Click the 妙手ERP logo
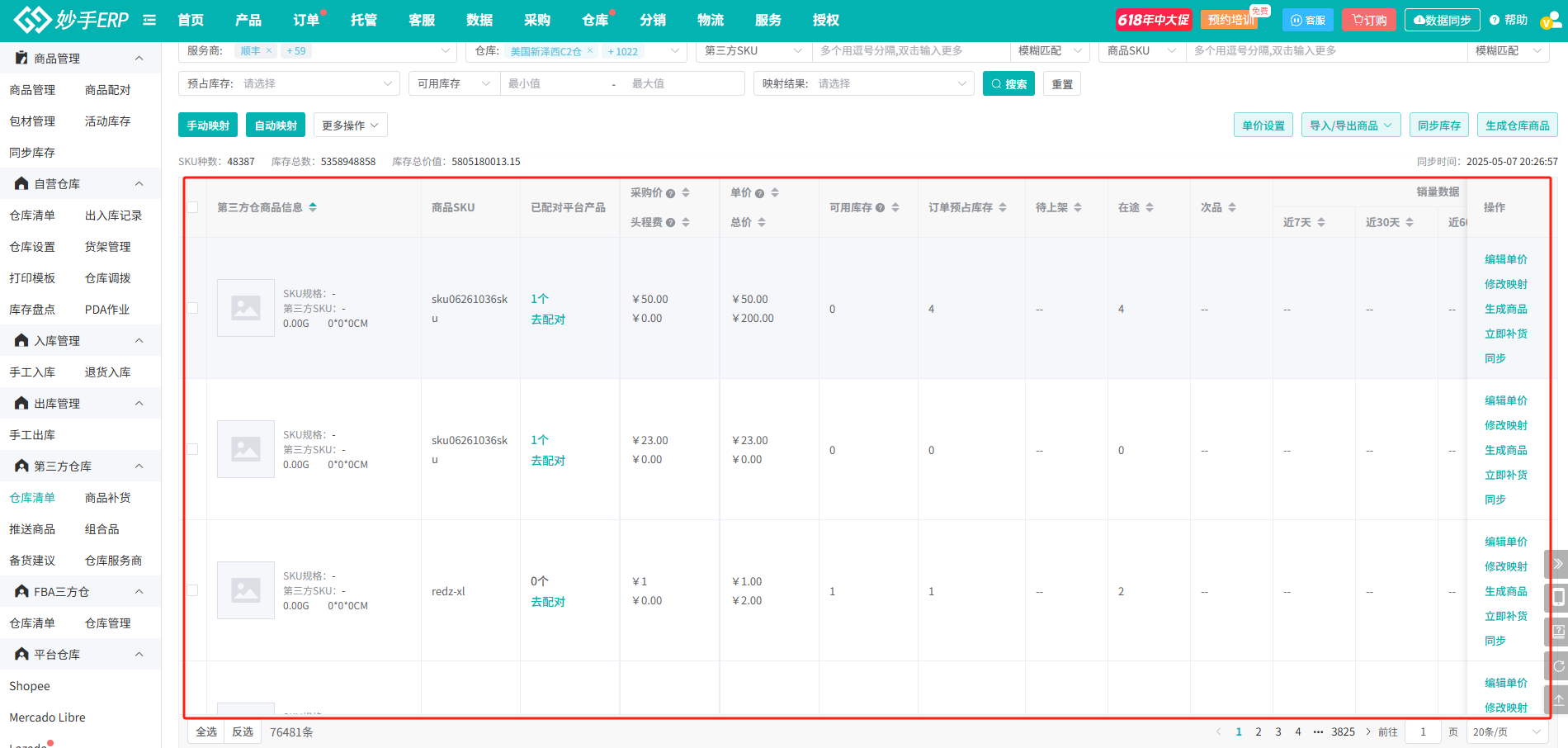This screenshot has width=1568, height=748. click(71, 20)
